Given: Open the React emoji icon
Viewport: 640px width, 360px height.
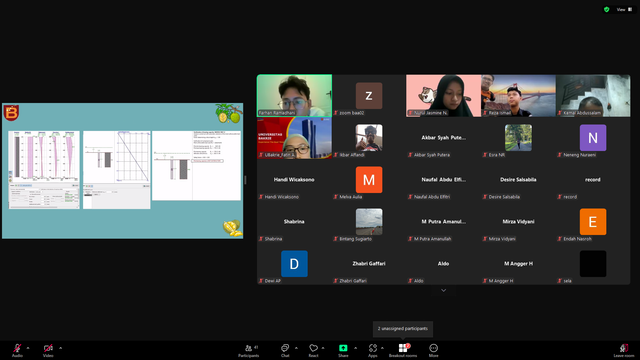Looking at the screenshot, I should pyautogui.click(x=313, y=348).
